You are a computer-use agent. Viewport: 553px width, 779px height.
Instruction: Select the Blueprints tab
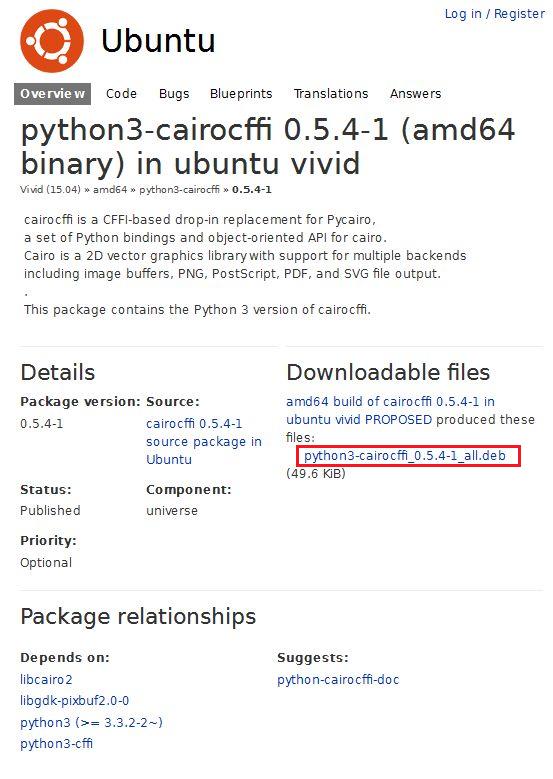coord(241,94)
